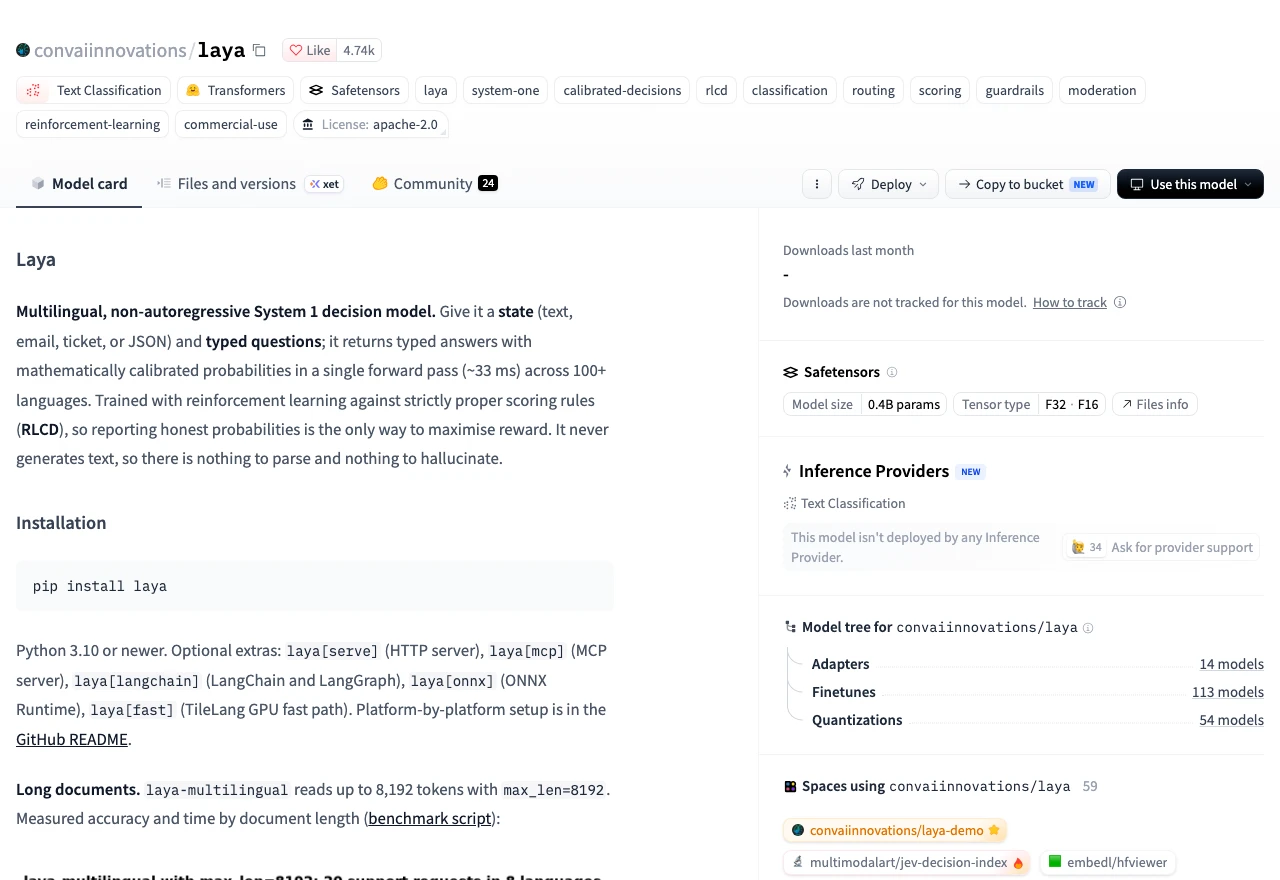Open the GitHub README link
Viewport: 1280px width, 880px height.
[x=72, y=739]
